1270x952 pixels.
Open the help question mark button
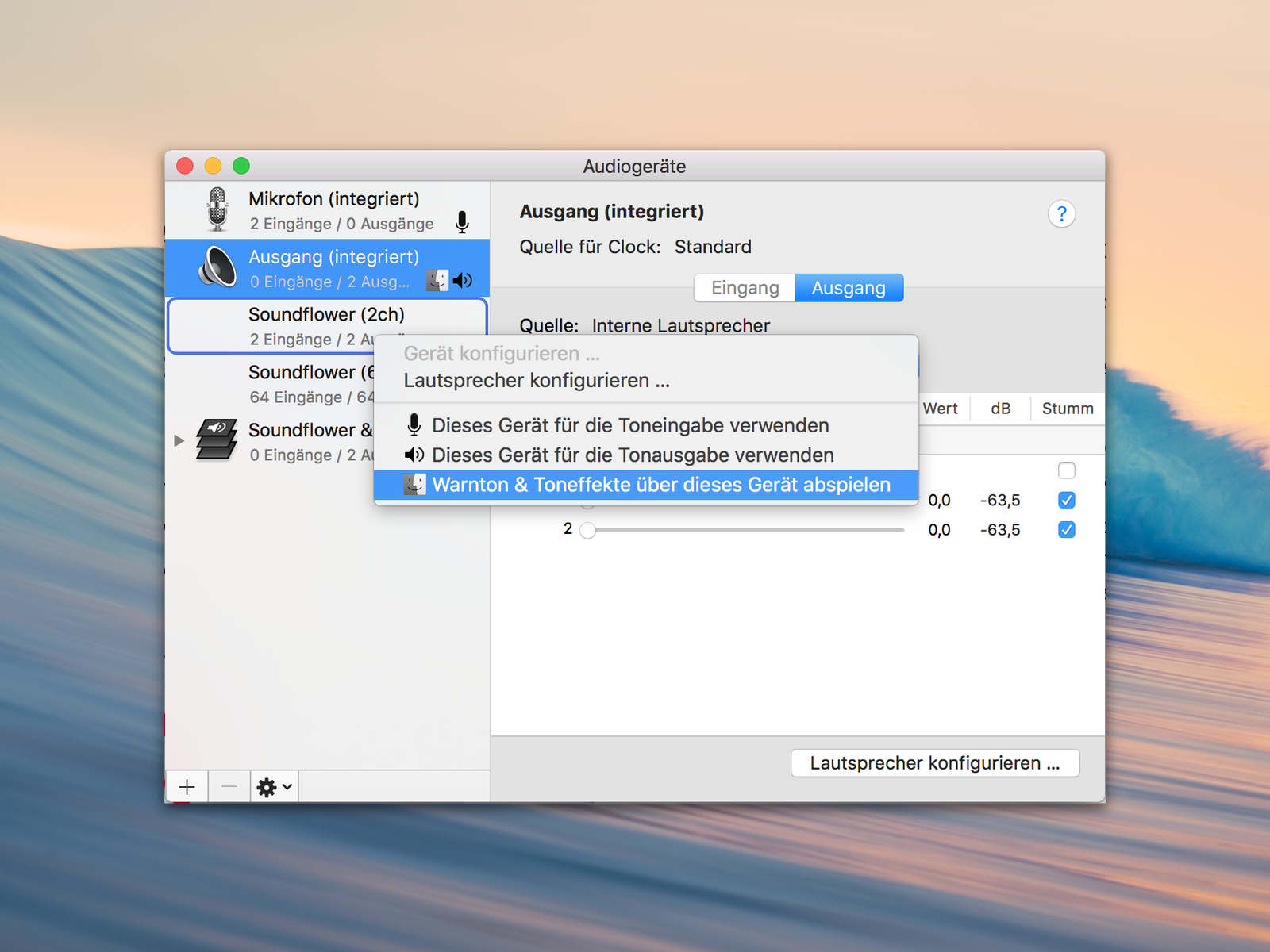coord(1061,213)
